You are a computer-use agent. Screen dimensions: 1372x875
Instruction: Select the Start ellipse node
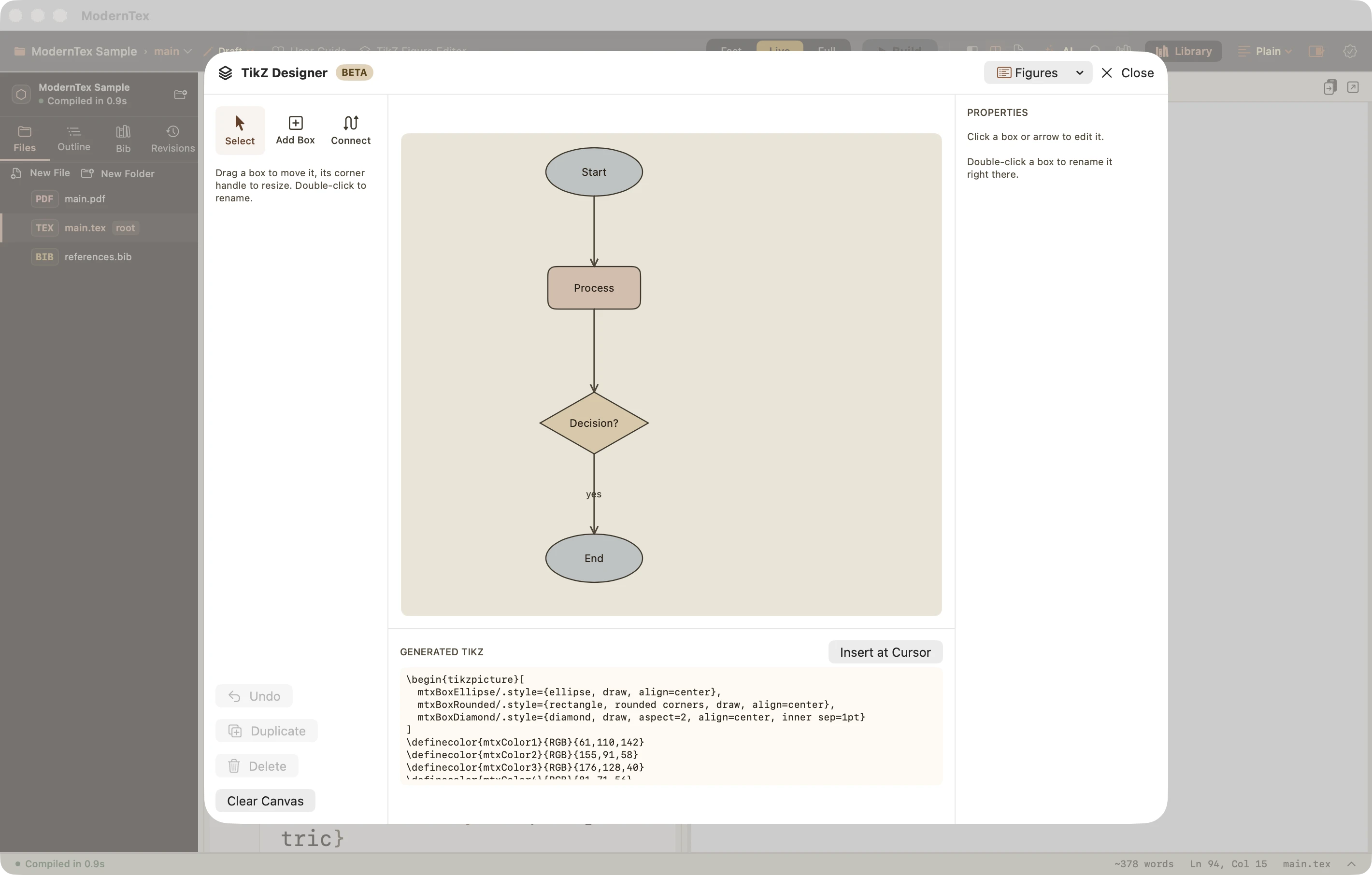tap(594, 172)
